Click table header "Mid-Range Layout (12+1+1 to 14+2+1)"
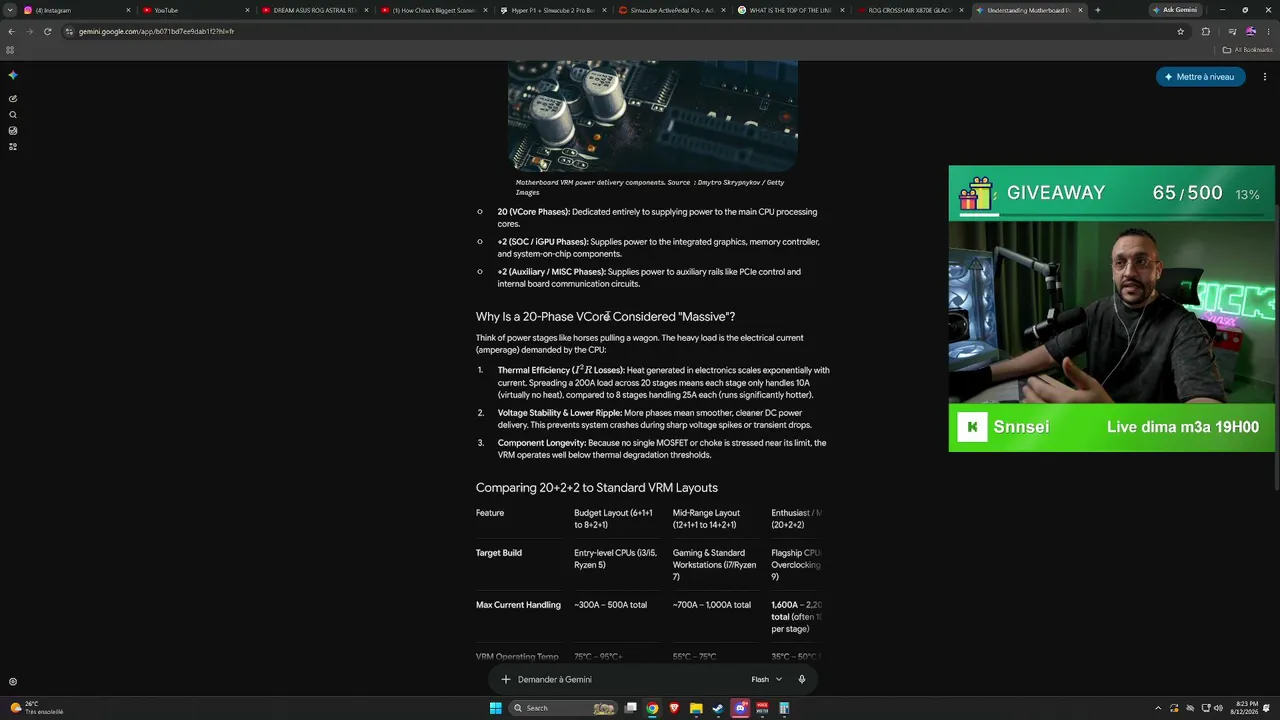 tap(706, 519)
